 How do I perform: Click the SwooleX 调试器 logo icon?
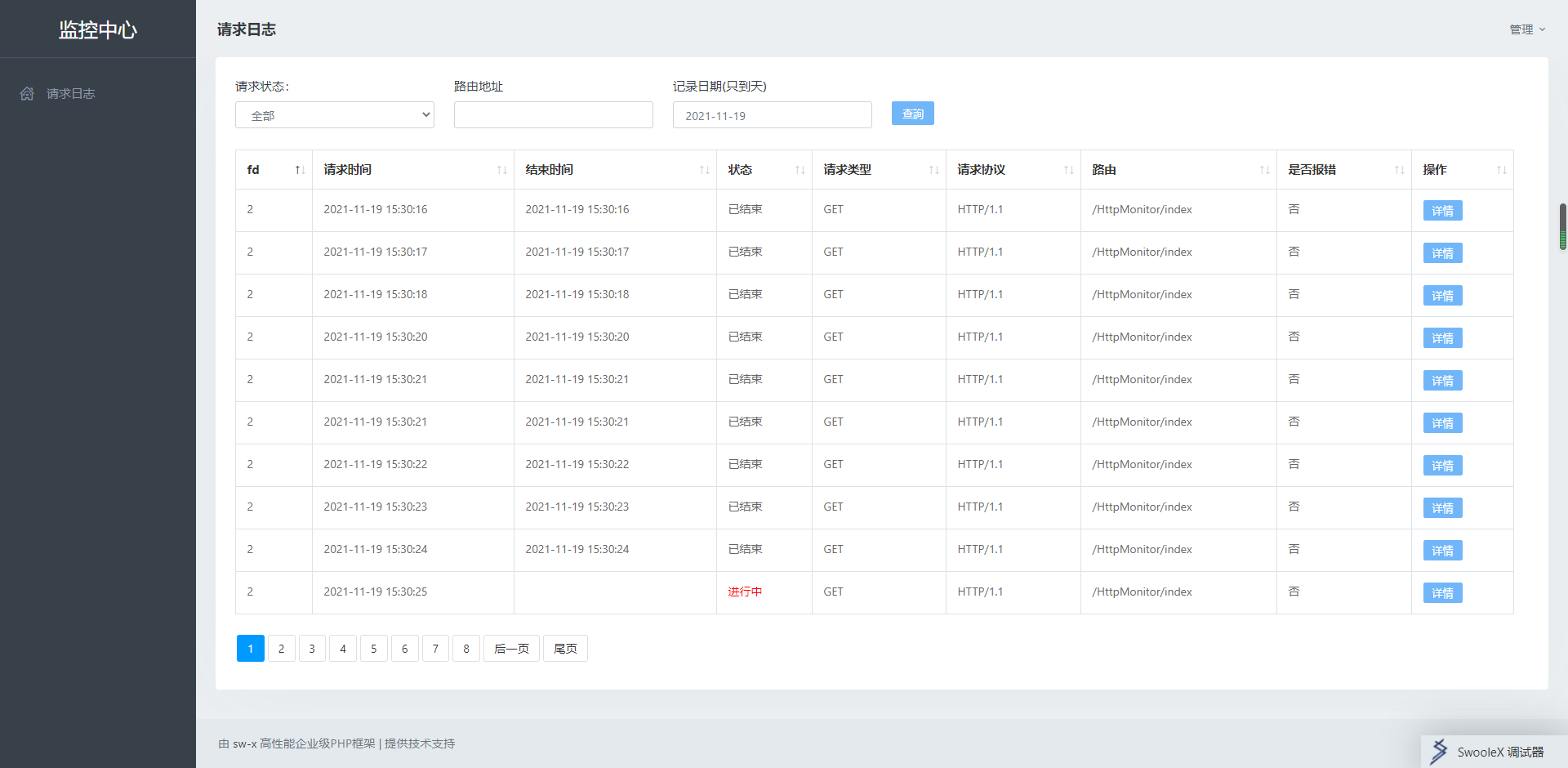[x=1439, y=752]
